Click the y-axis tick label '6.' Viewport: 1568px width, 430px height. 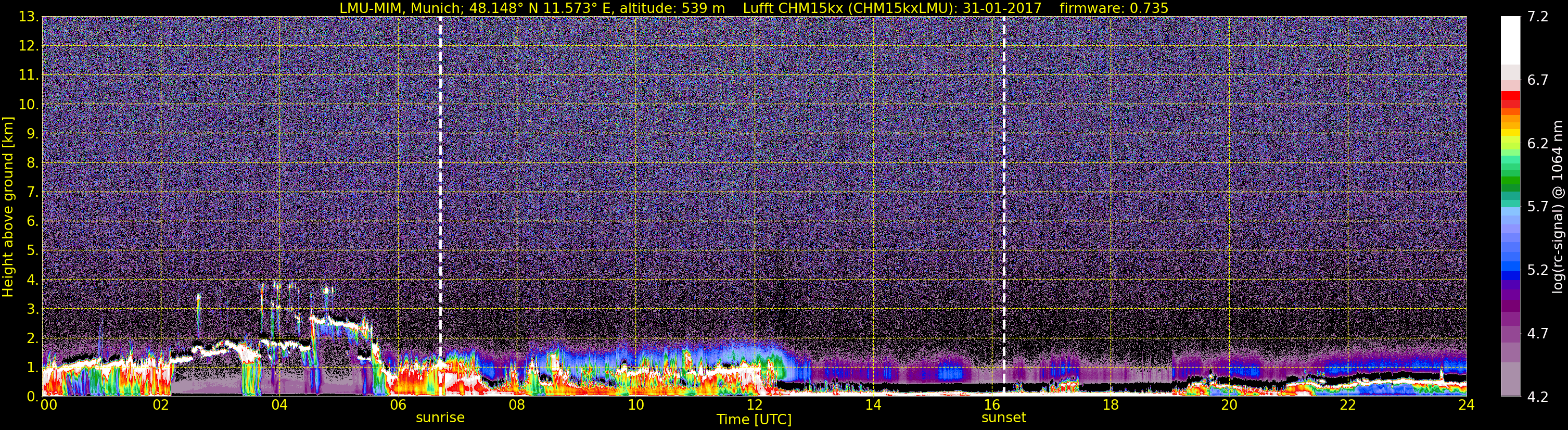coord(32,221)
